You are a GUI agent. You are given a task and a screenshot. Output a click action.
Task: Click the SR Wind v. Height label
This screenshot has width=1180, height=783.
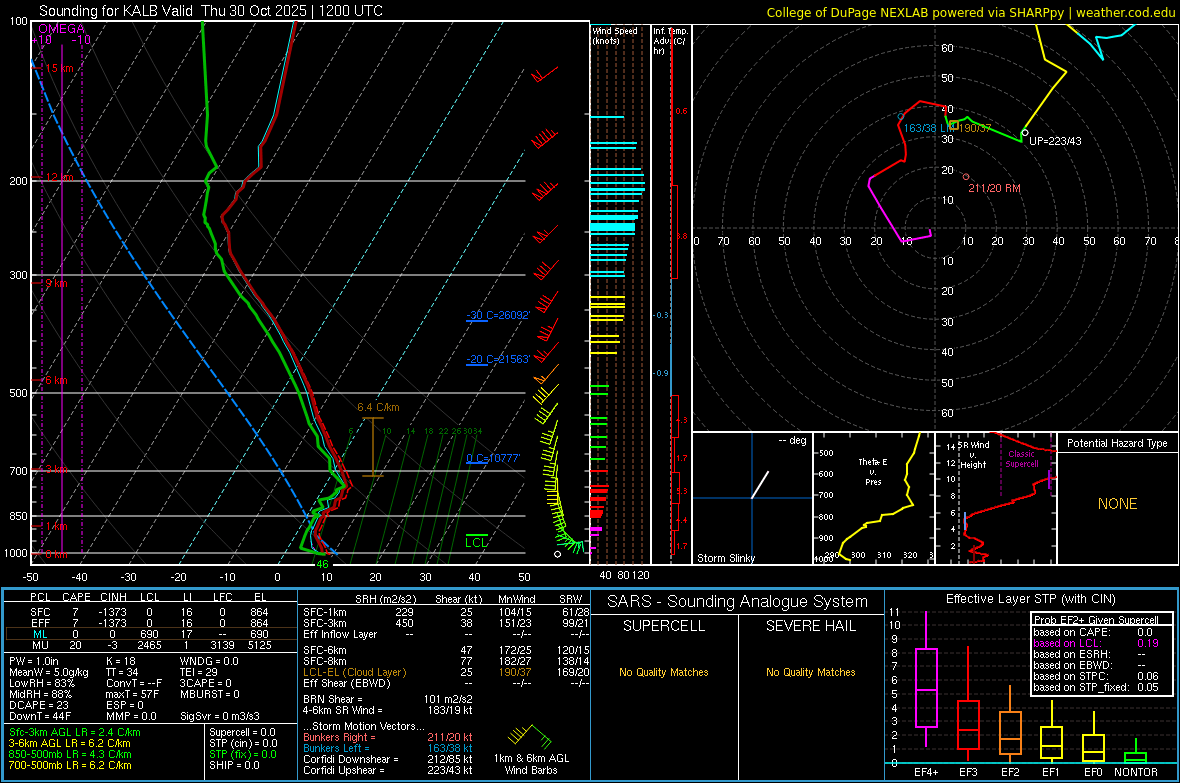click(x=972, y=455)
